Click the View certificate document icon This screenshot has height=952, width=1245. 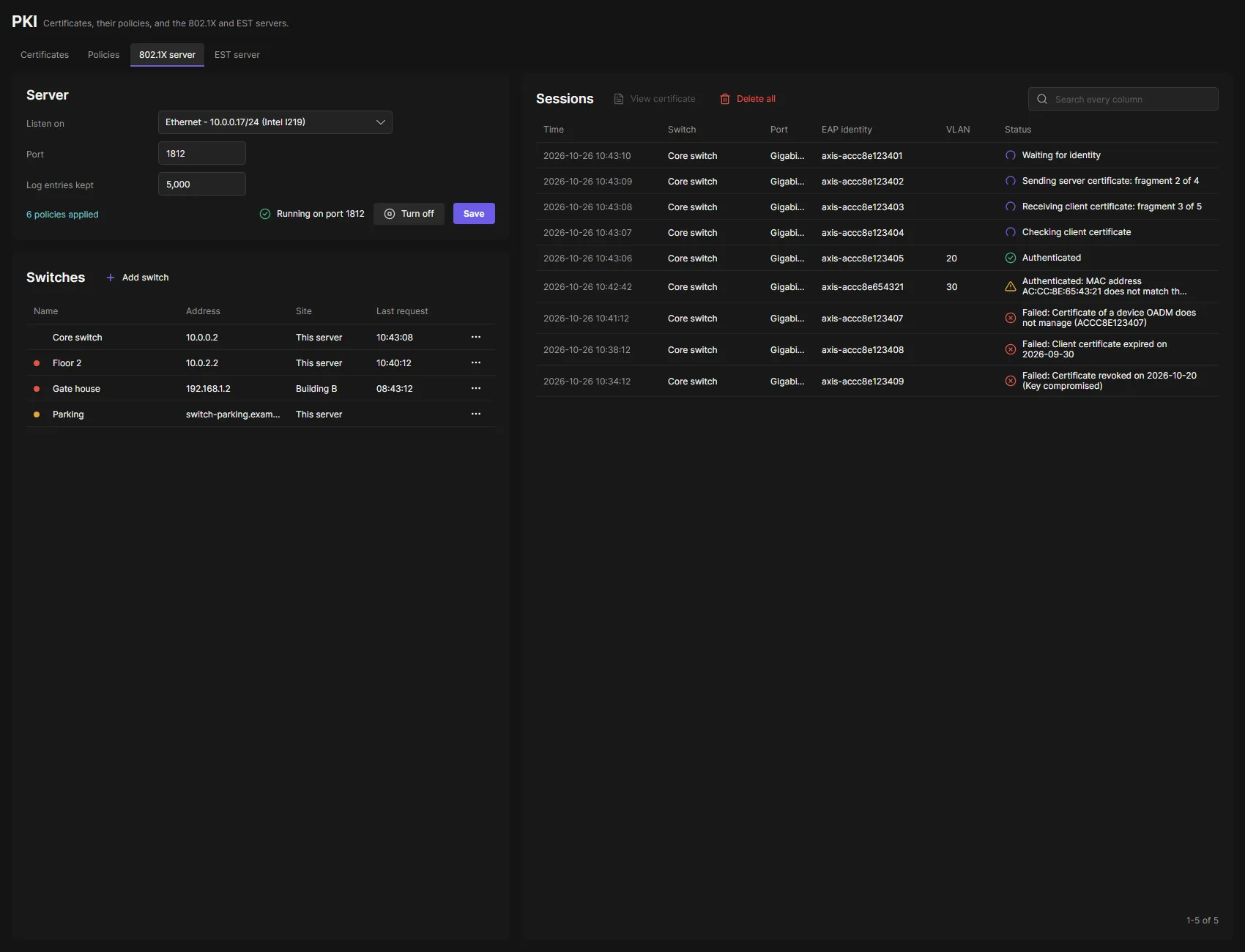pos(619,99)
